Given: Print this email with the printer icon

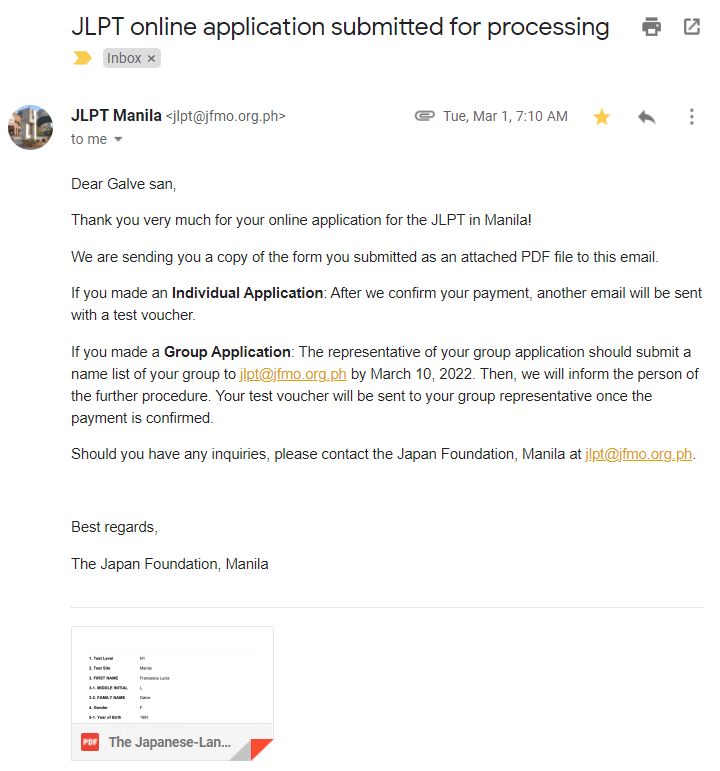Looking at the screenshot, I should click(652, 27).
